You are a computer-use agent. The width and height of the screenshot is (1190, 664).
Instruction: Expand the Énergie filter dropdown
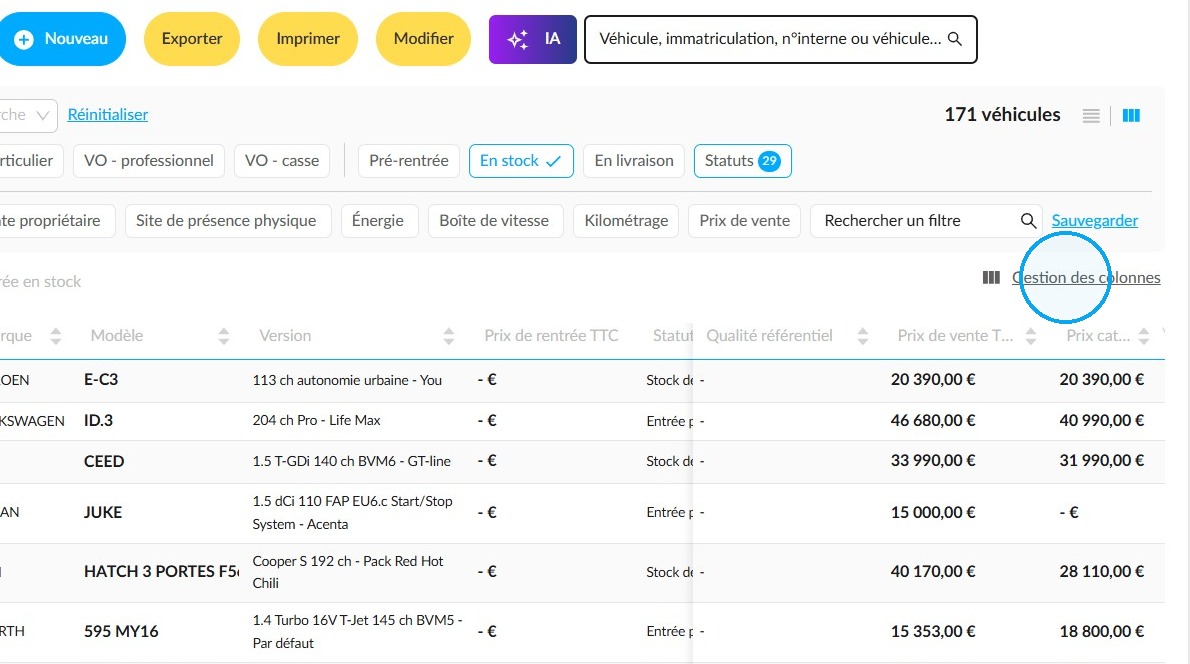point(378,221)
